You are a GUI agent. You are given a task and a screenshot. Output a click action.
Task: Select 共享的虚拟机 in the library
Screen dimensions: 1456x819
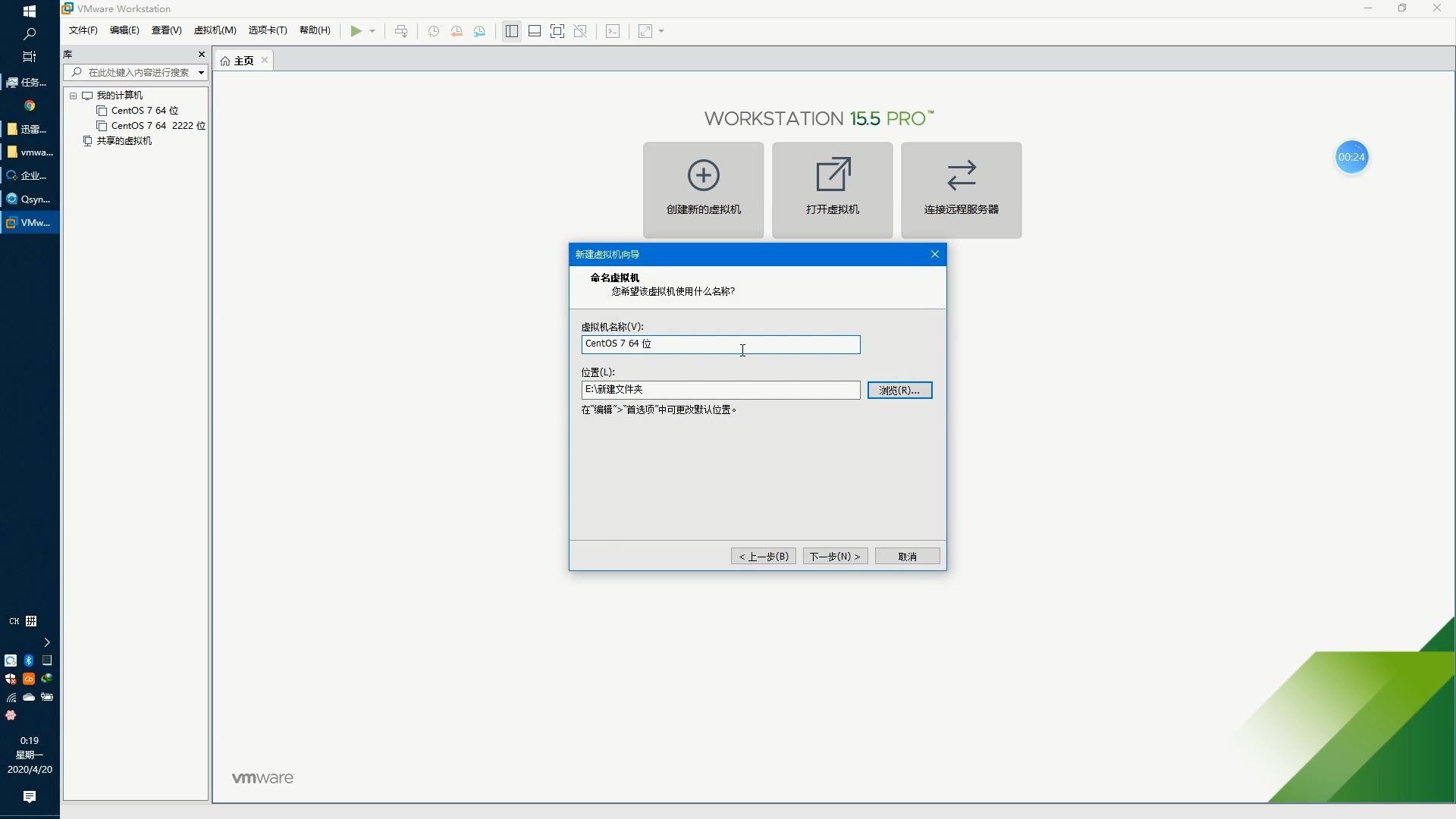click(124, 141)
